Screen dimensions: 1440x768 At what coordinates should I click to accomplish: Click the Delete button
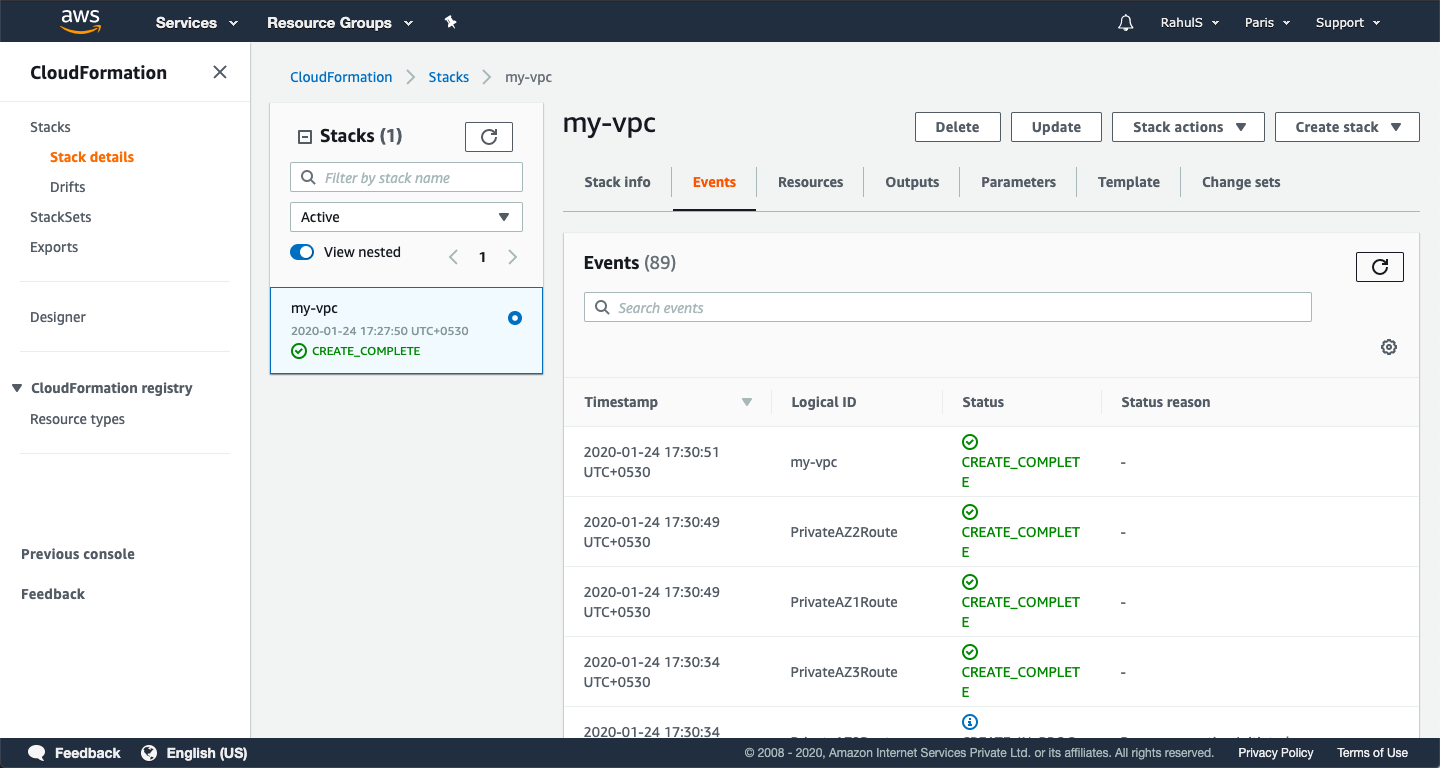coord(957,127)
